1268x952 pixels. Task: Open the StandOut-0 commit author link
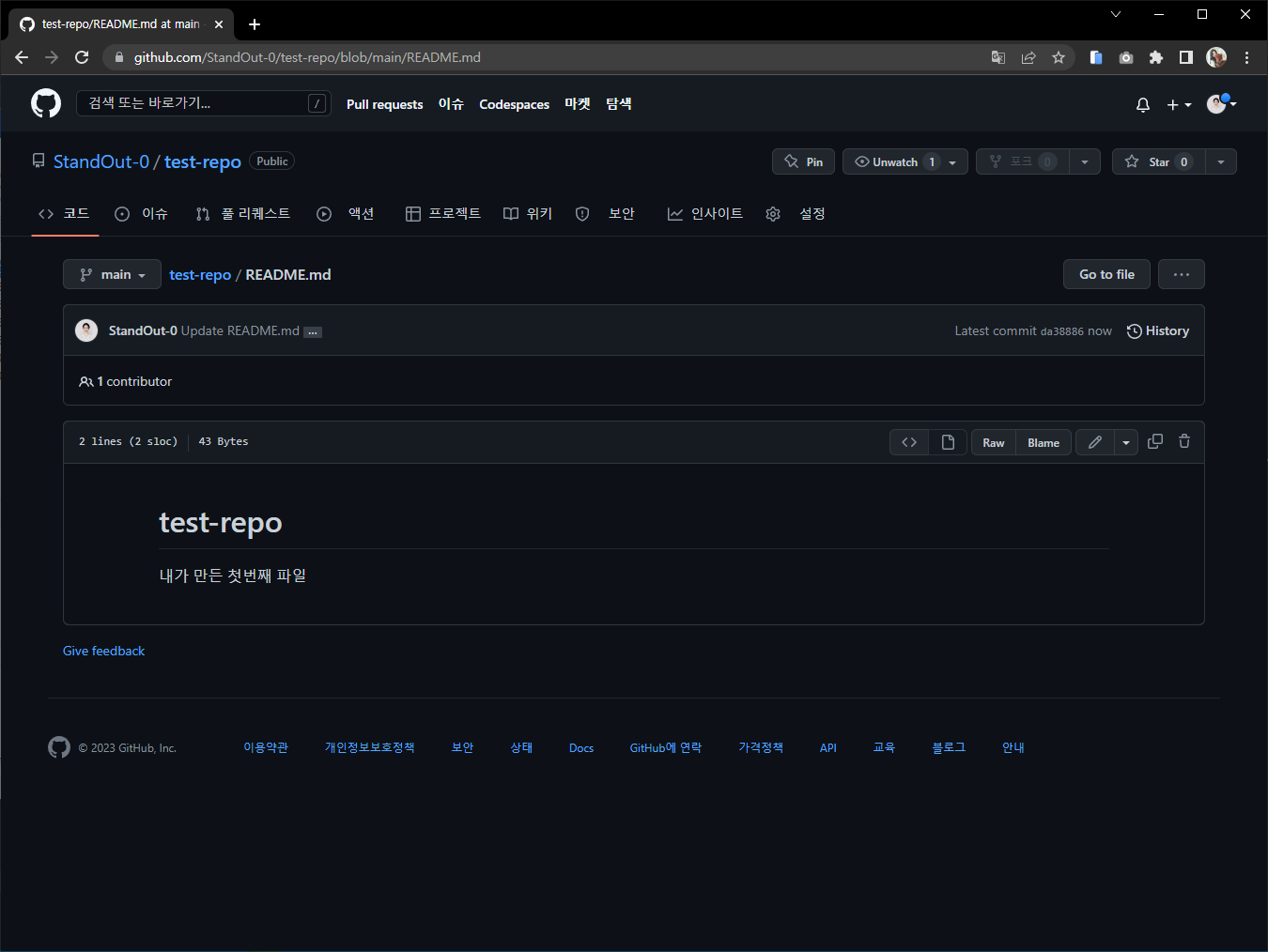click(143, 330)
